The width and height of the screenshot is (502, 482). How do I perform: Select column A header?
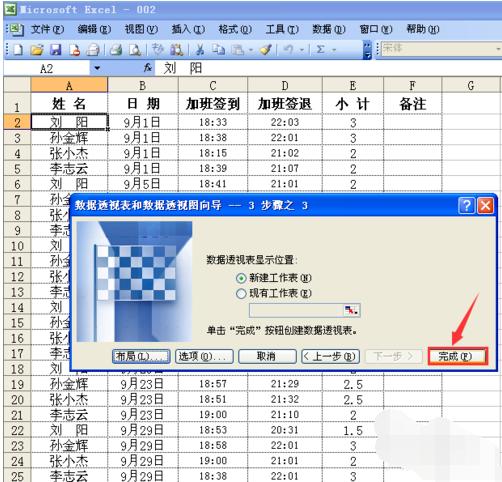coord(69,85)
